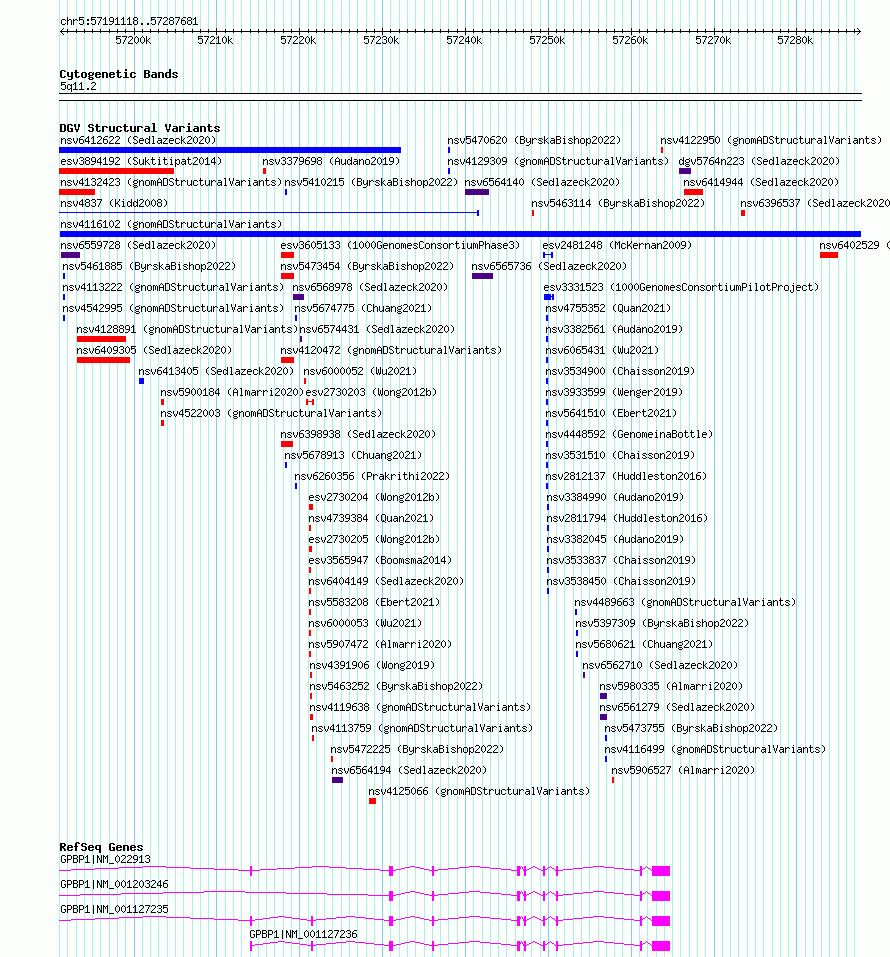Click the nsv4522003 gnomAD variant label
Image resolution: width=890 pixels, height=957 pixels.
click(x=271, y=414)
